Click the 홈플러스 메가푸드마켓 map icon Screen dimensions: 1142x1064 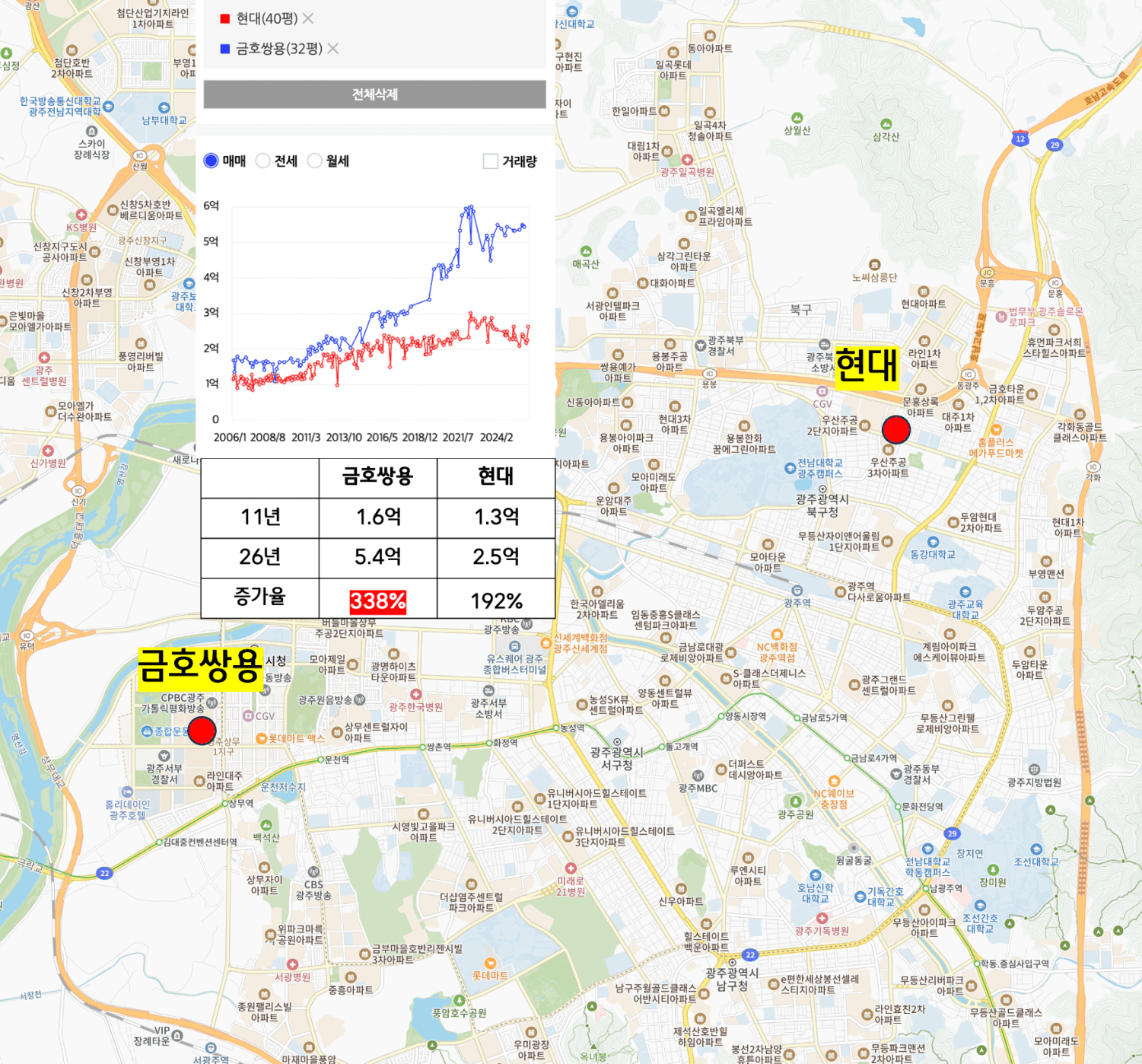(996, 430)
